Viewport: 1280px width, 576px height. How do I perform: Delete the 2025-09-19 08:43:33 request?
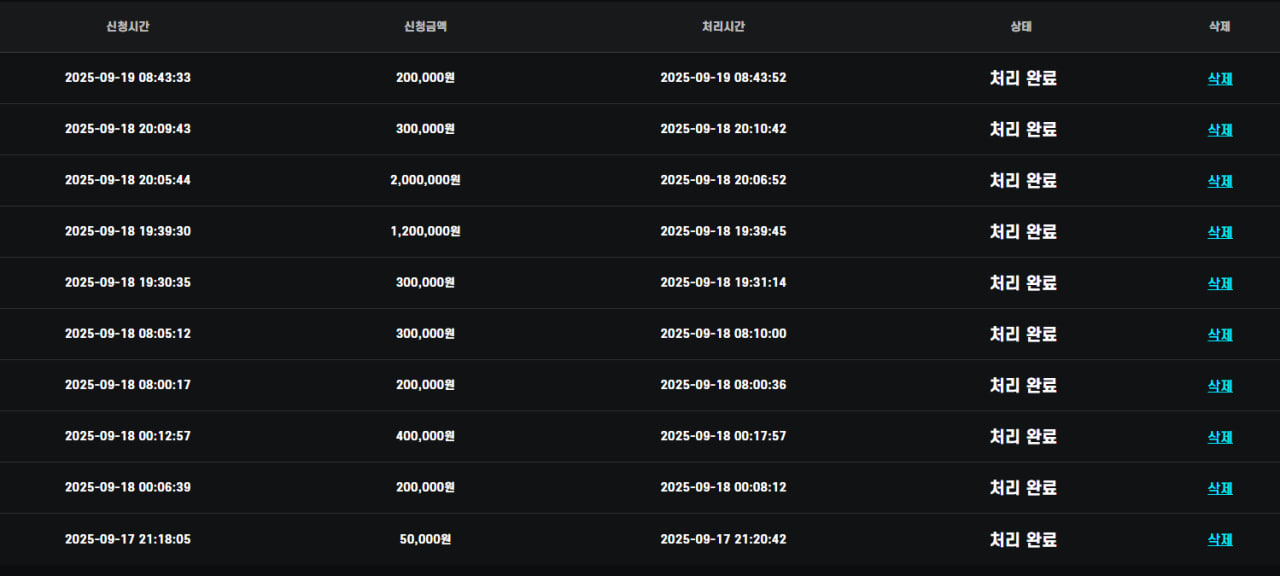[1219, 79]
